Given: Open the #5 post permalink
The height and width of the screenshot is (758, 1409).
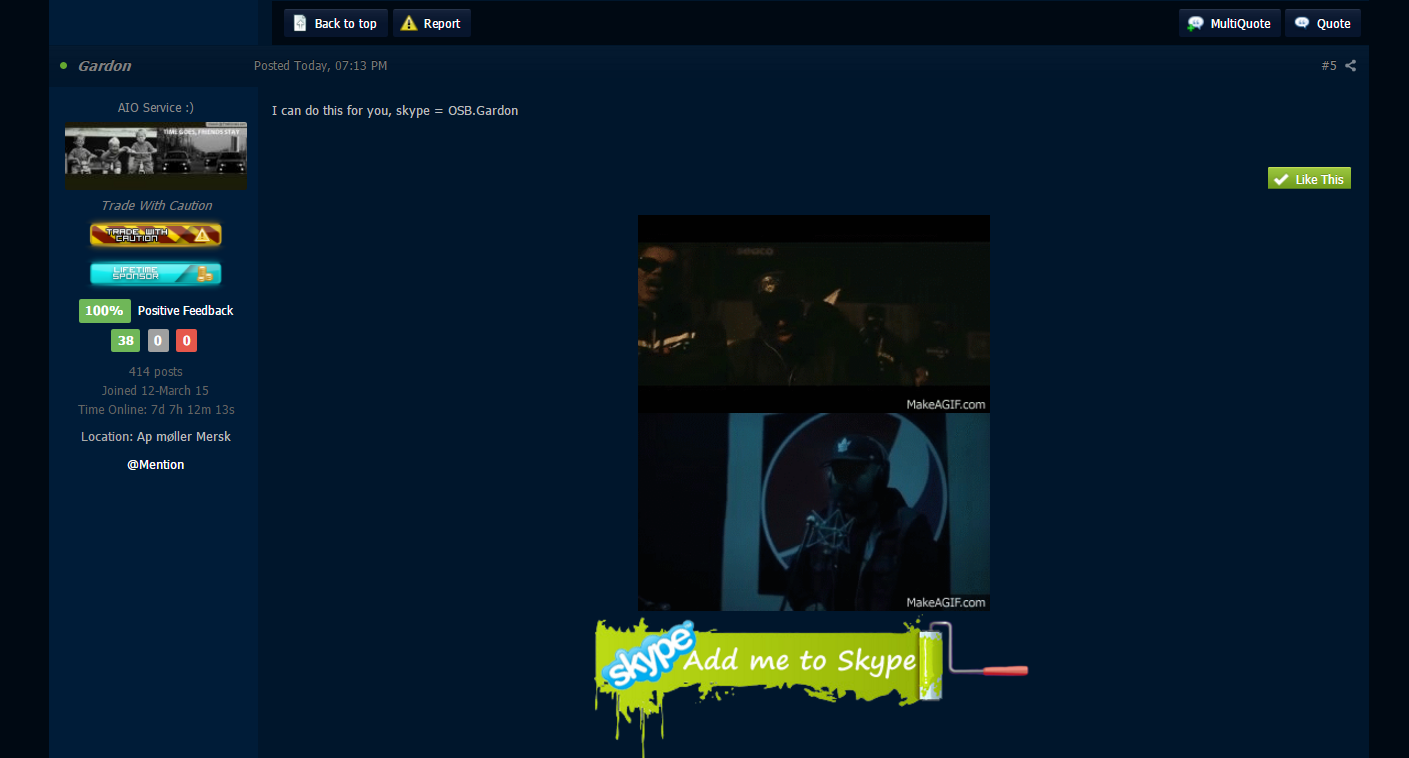Looking at the screenshot, I should click(x=1328, y=66).
